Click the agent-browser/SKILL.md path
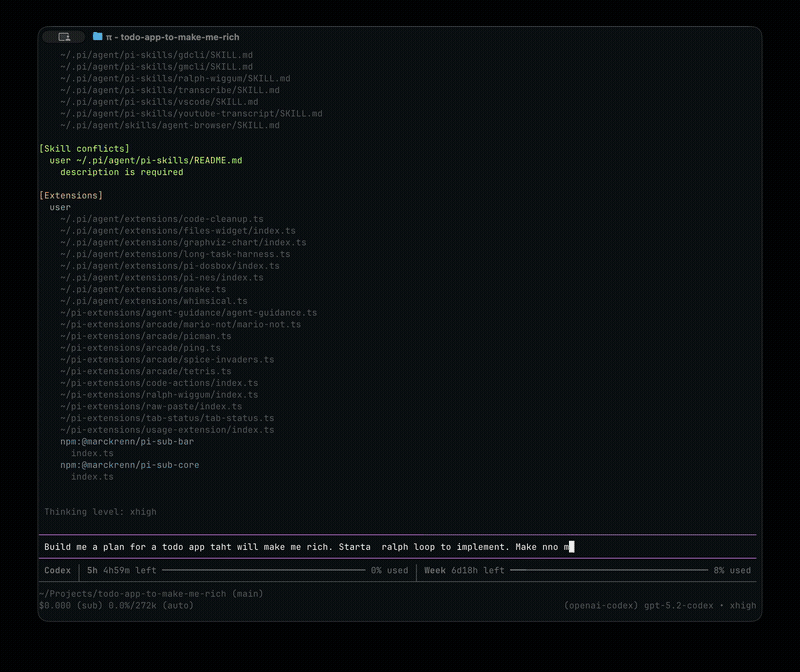Screen dimensions: 800x672 (x=170, y=125)
